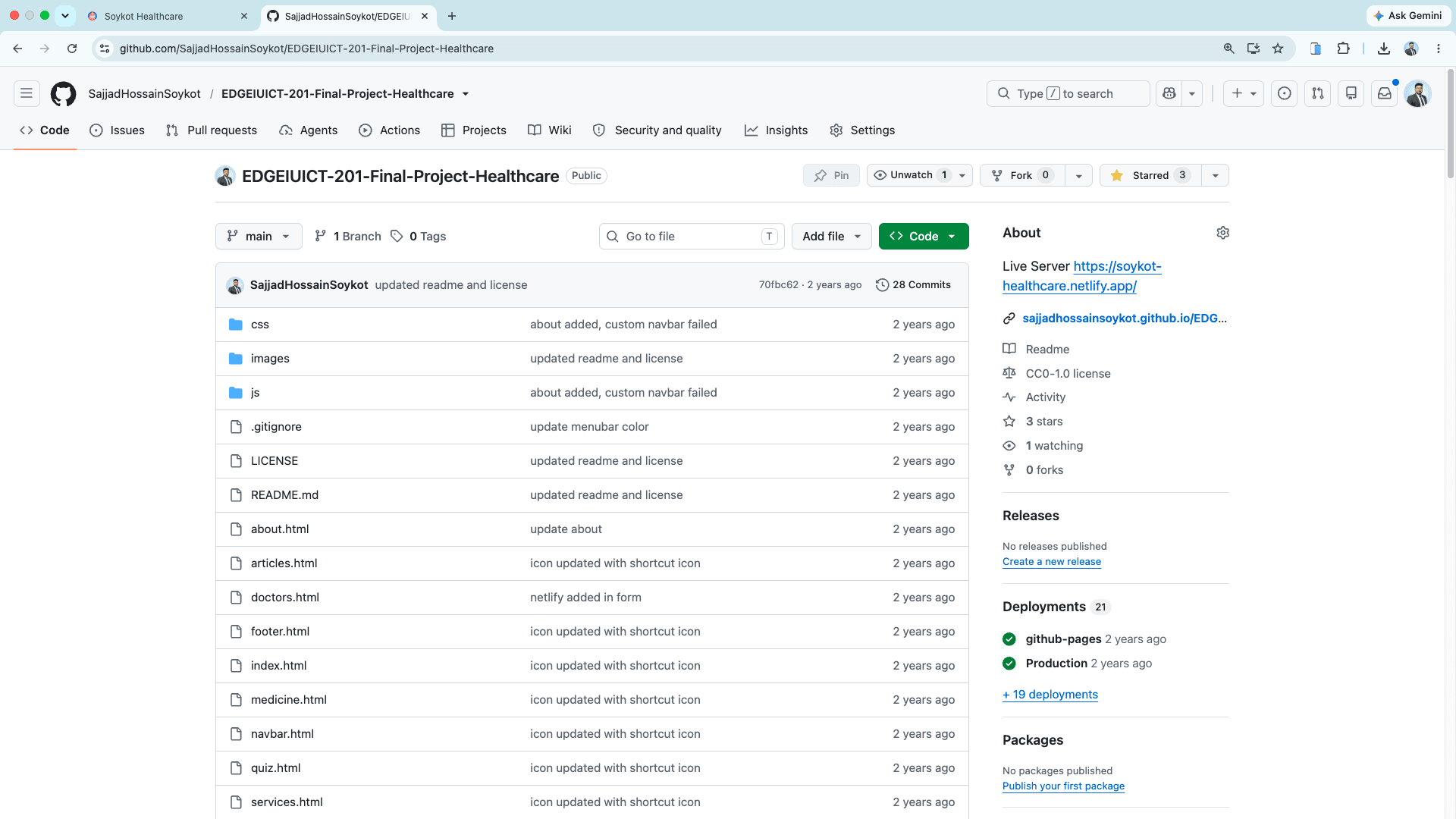Image resolution: width=1456 pixels, height=819 pixels.
Task: Open the index.html file
Action: [x=279, y=666]
